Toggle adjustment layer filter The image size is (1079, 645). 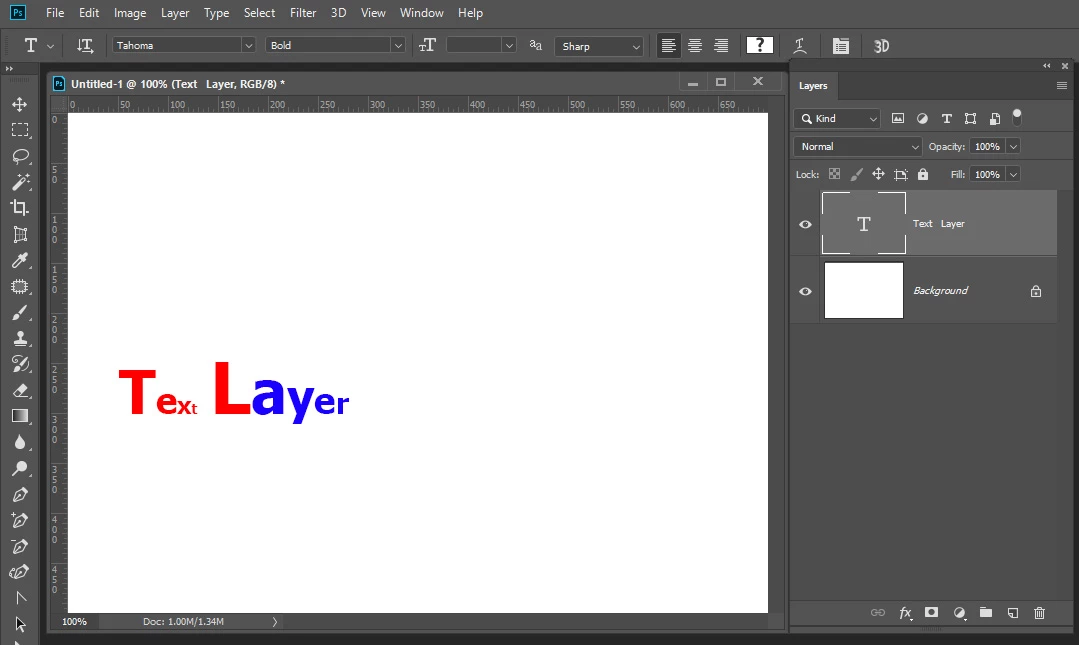click(x=922, y=118)
